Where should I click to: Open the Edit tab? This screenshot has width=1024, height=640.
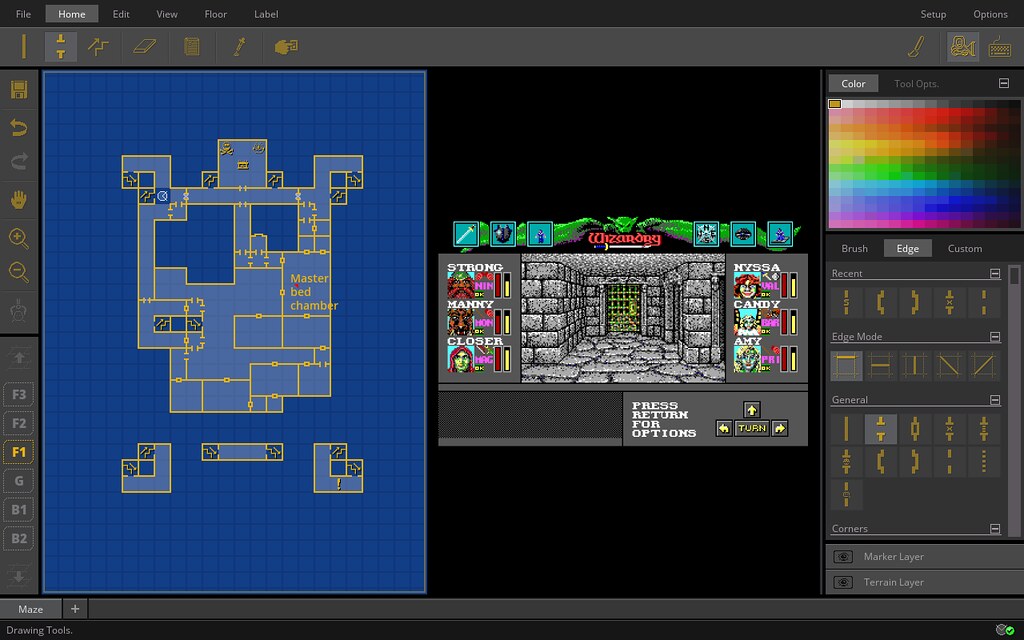121,14
